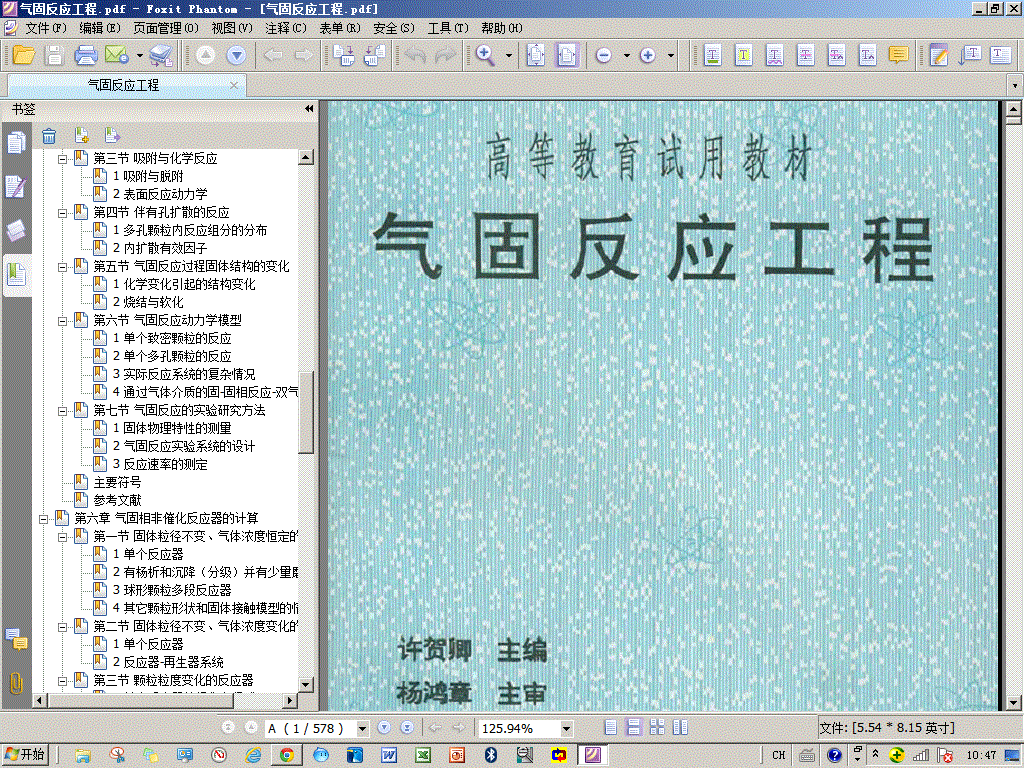Switch to continuous page layout view
This screenshot has width=1024, height=768.
point(633,728)
